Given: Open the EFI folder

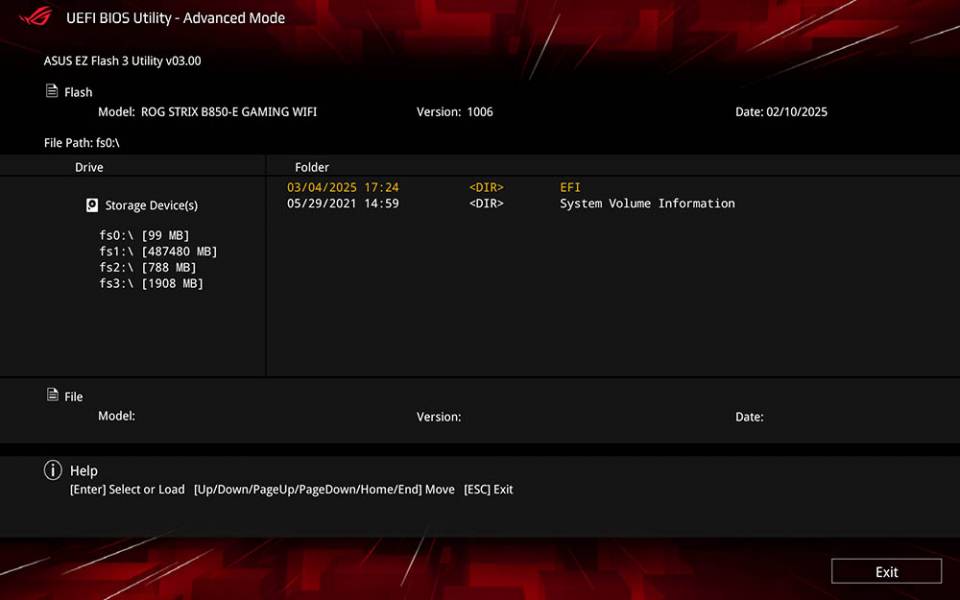Looking at the screenshot, I should click(x=570, y=187).
